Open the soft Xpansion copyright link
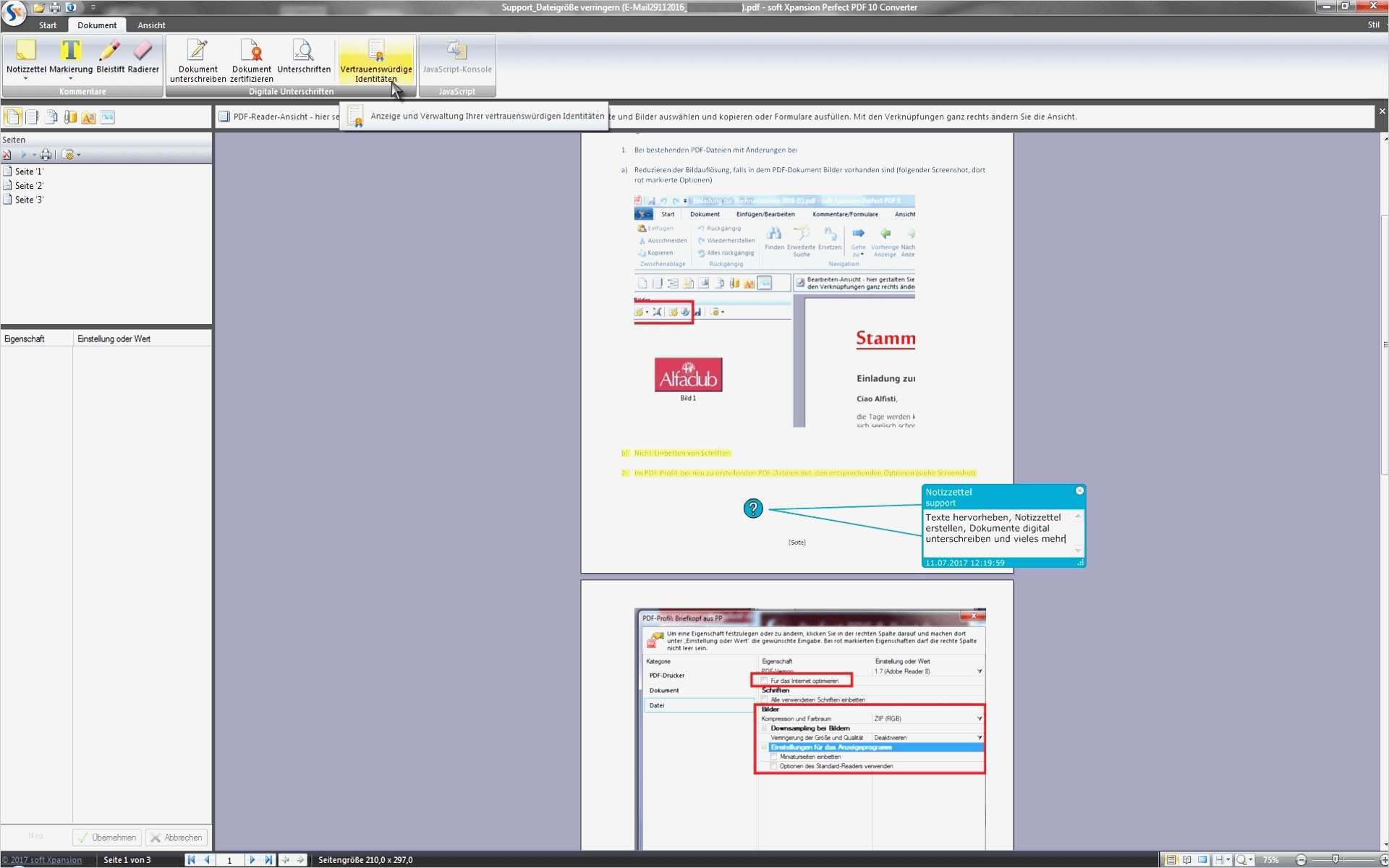 point(42,860)
